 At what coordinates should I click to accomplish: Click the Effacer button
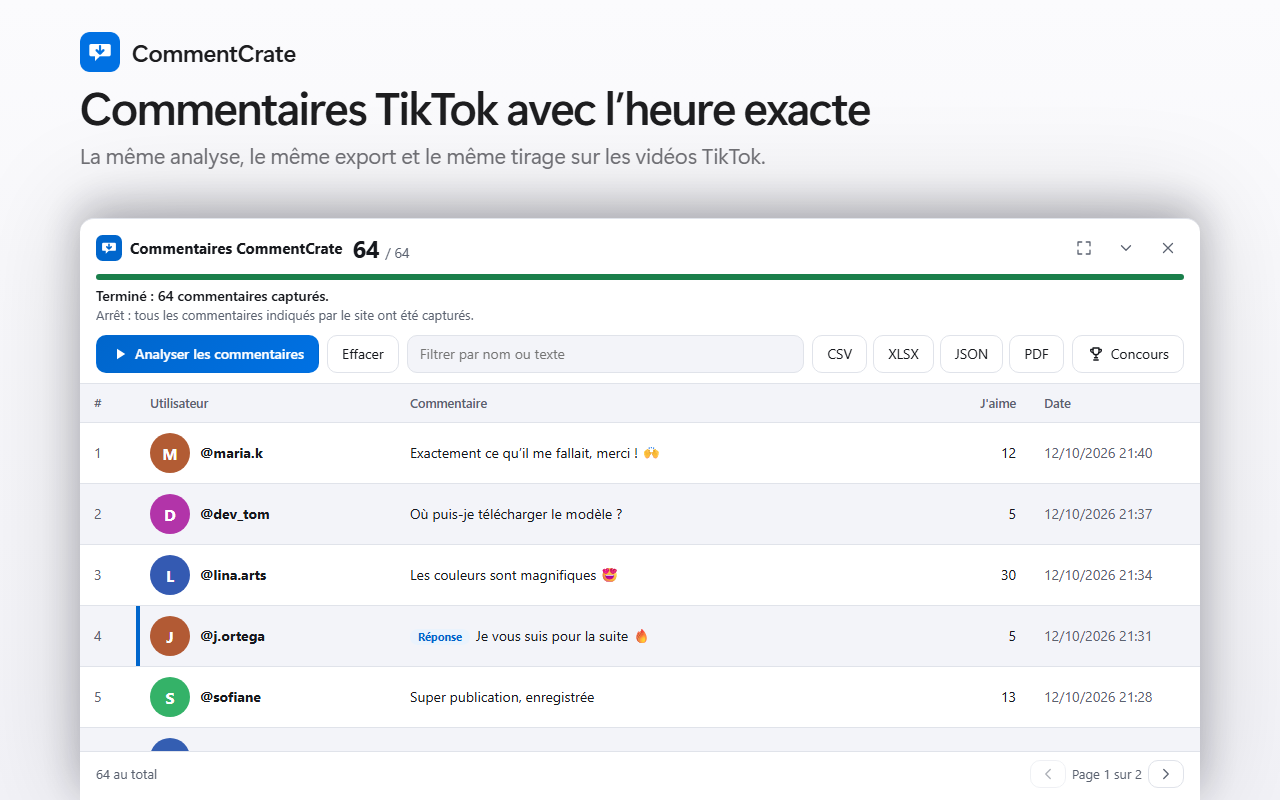(x=363, y=354)
